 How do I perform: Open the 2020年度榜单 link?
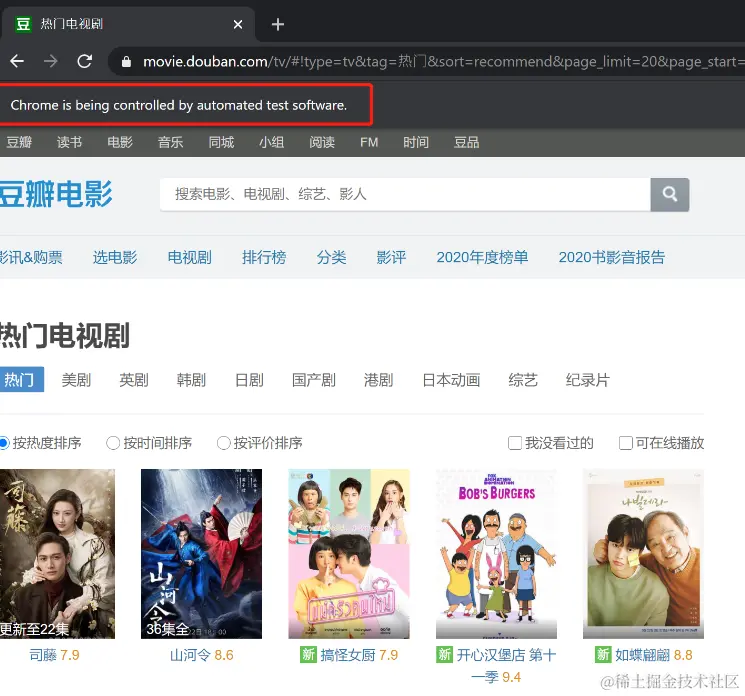pyautogui.click(x=482, y=257)
